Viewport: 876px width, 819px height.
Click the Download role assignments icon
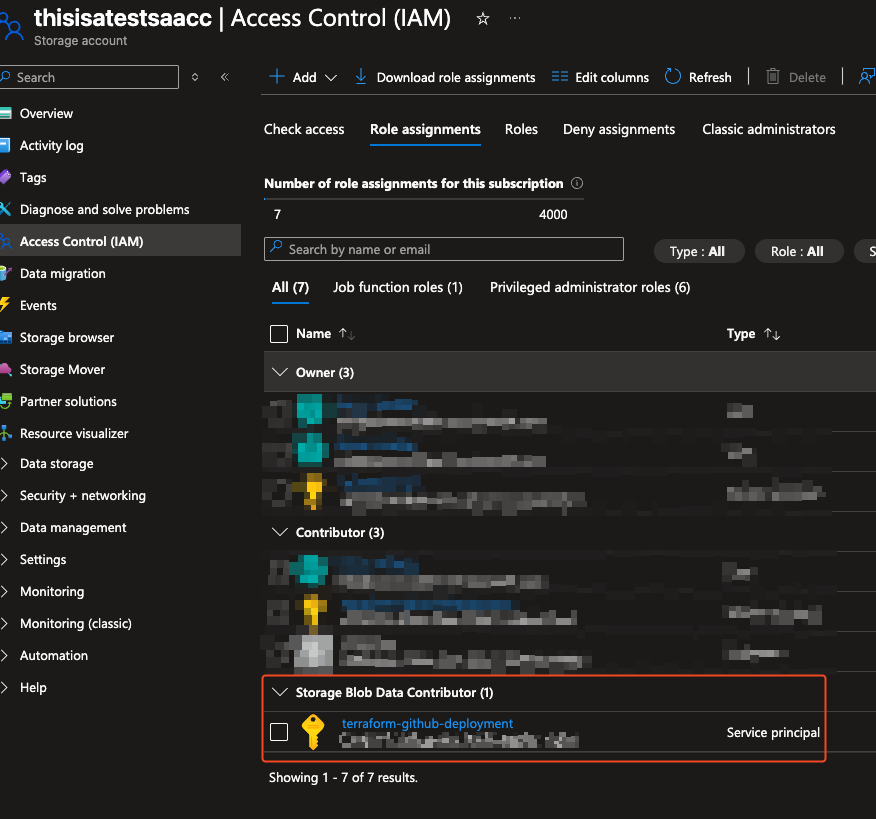[x=361, y=77]
